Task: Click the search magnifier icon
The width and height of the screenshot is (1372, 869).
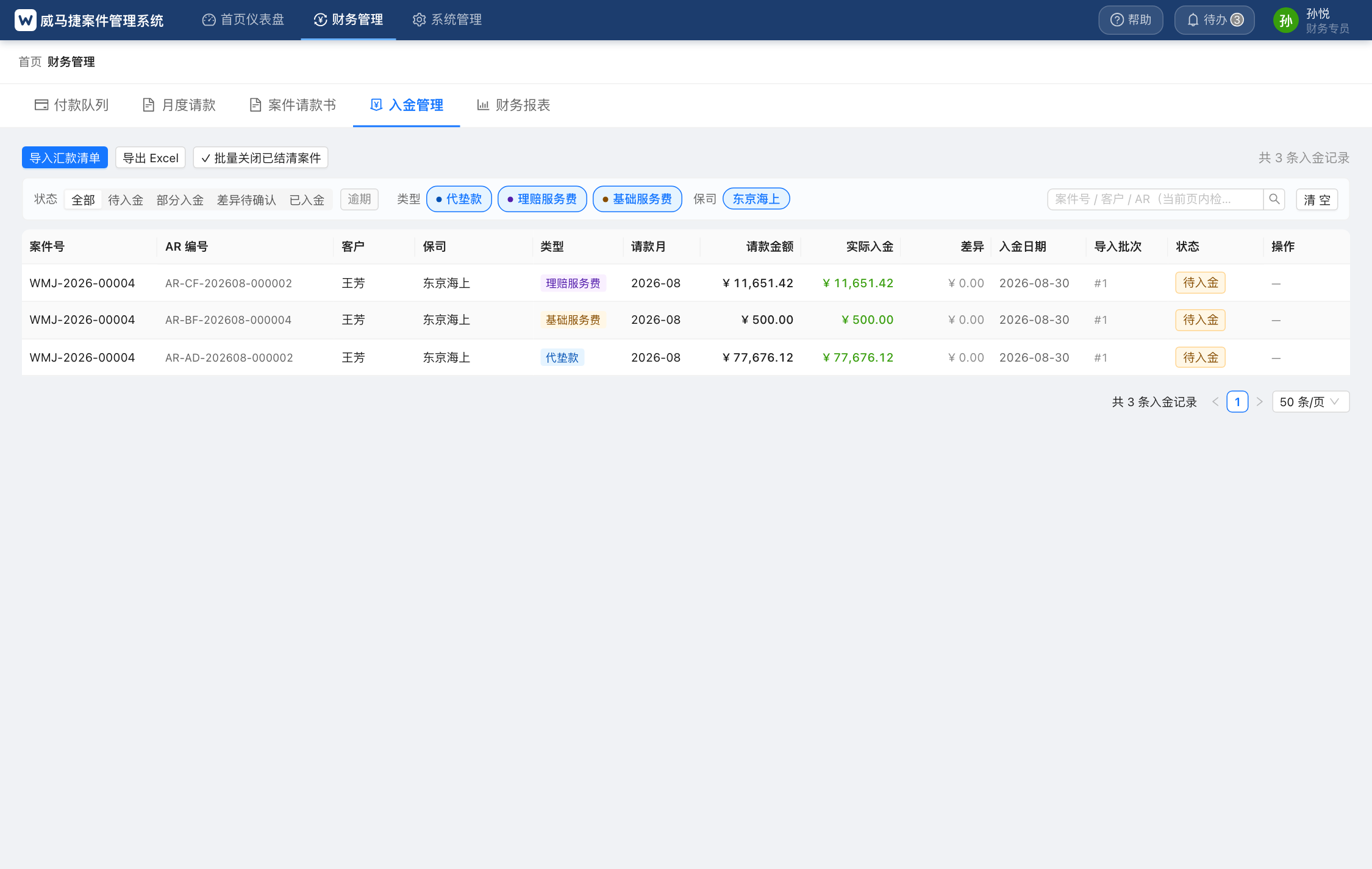Action: [x=1274, y=199]
